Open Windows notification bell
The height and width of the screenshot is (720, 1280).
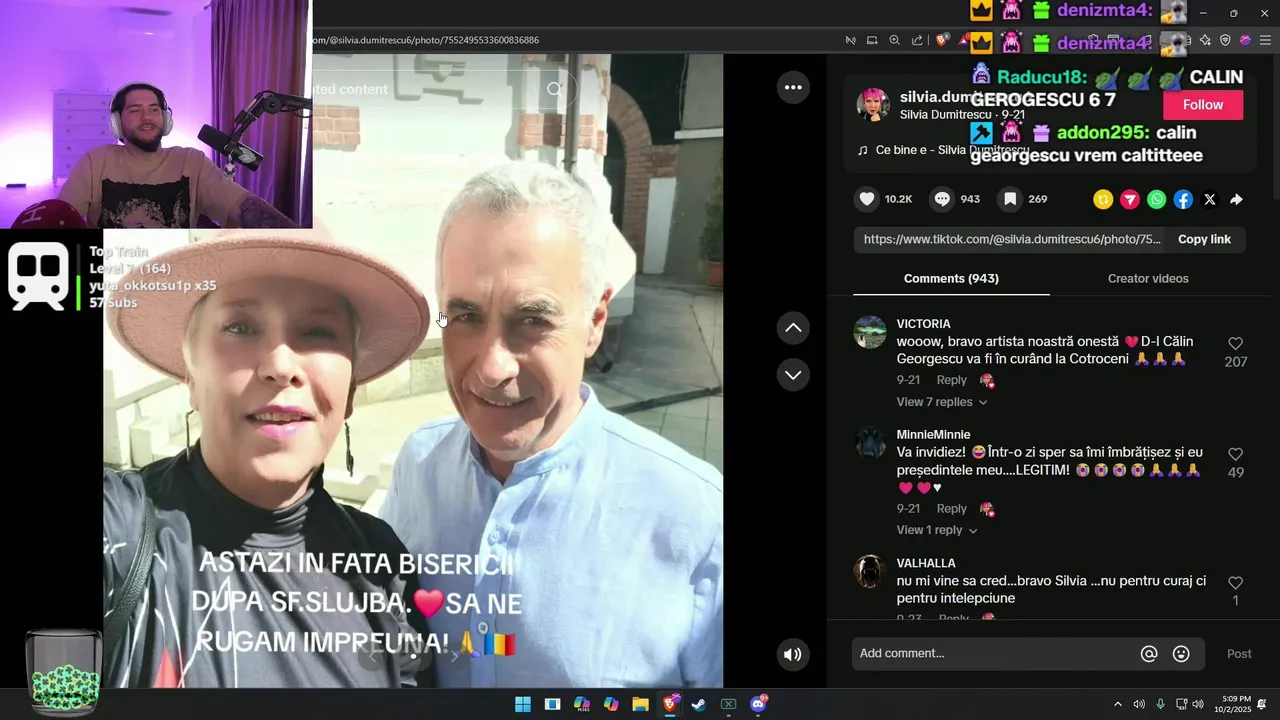(x=1262, y=704)
